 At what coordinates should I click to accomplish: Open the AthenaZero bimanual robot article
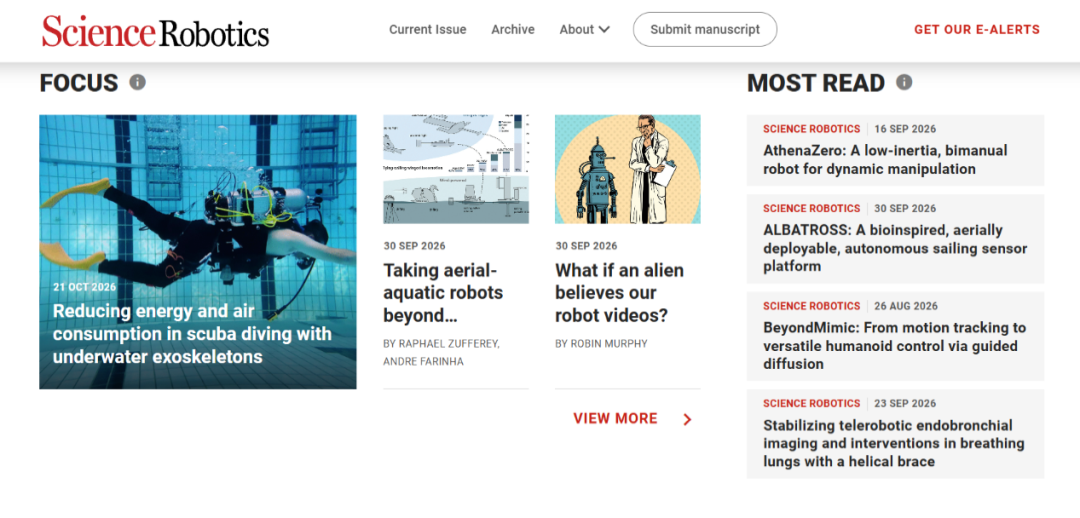(885, 160)
